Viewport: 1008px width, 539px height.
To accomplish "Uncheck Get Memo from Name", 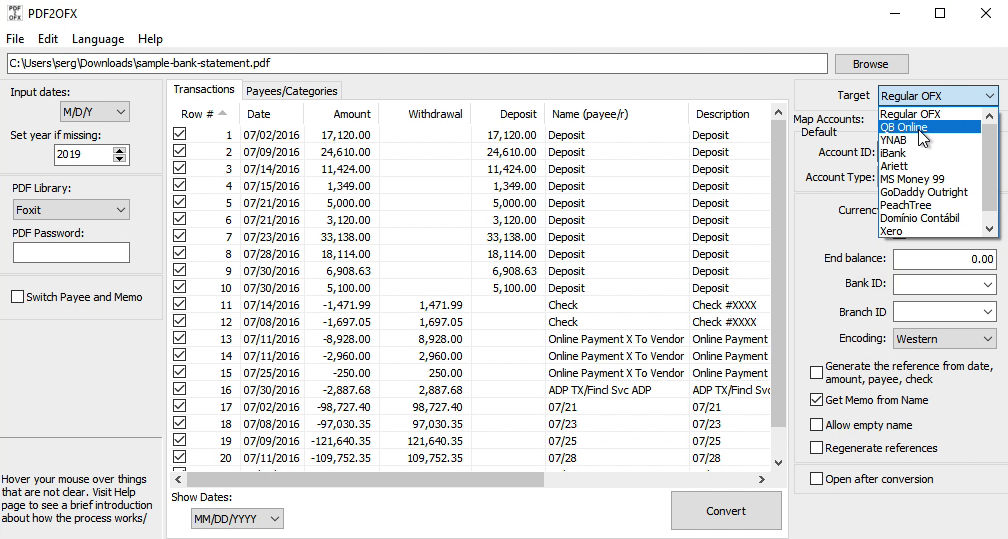I will (816, 399).
